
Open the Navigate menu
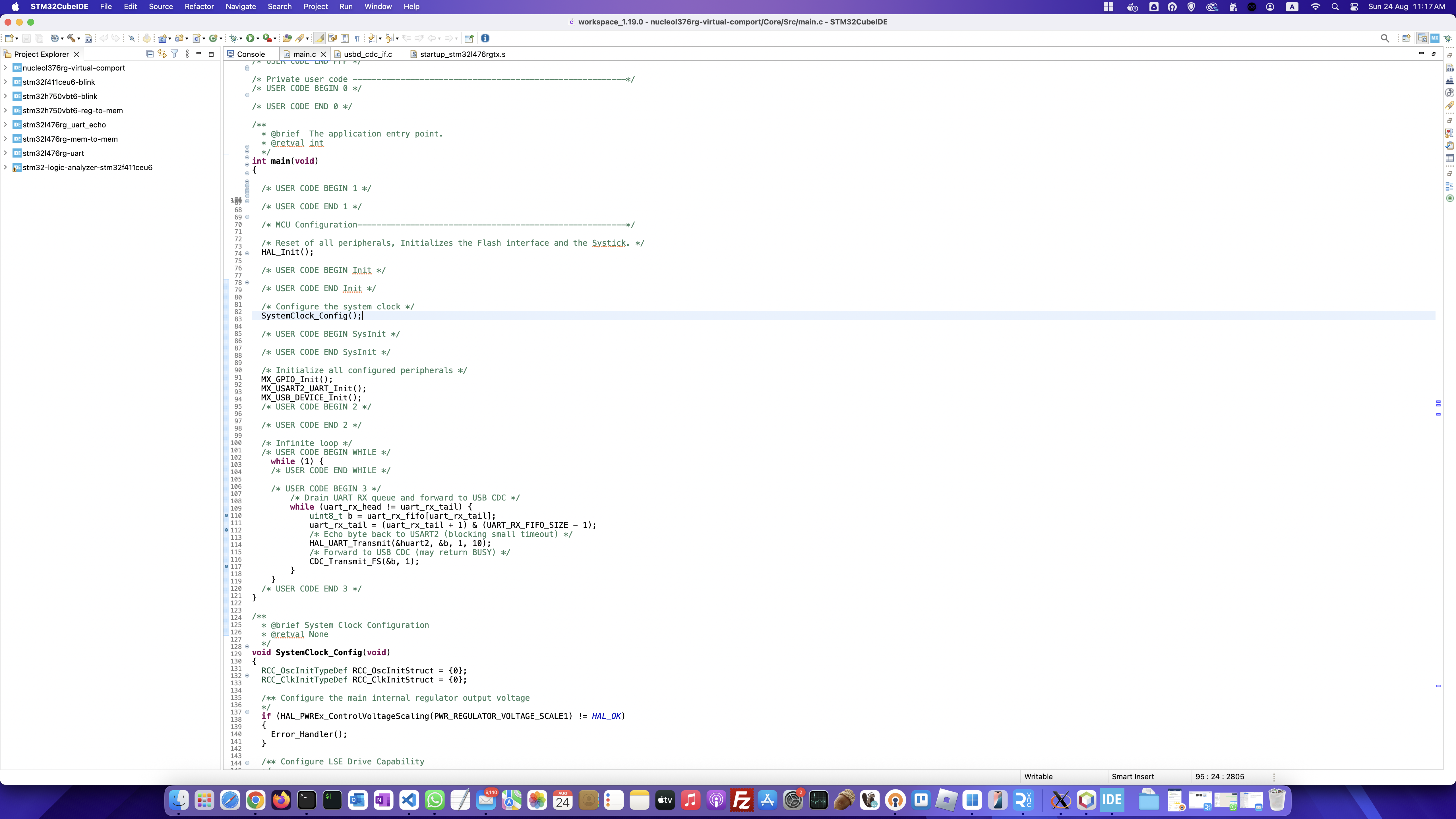coord(241,7)
